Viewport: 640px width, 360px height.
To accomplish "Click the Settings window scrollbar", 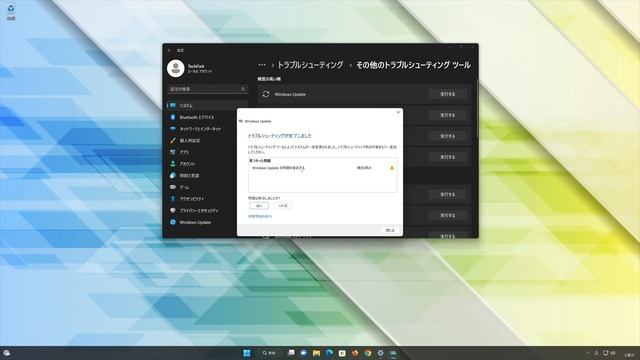I will (477, 110).
